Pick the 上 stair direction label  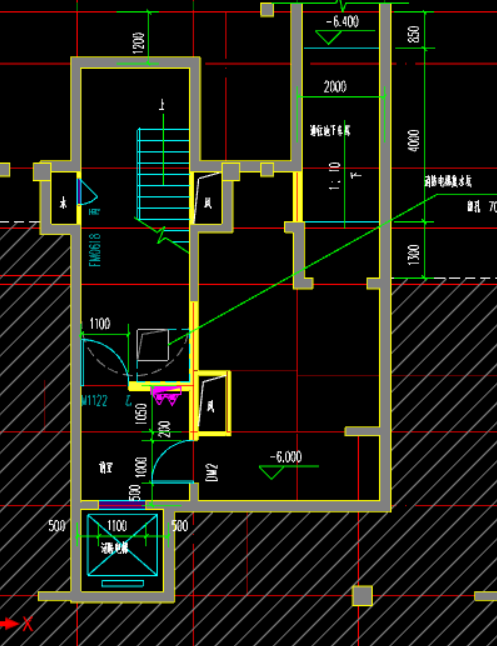click(x=162, y=105)
